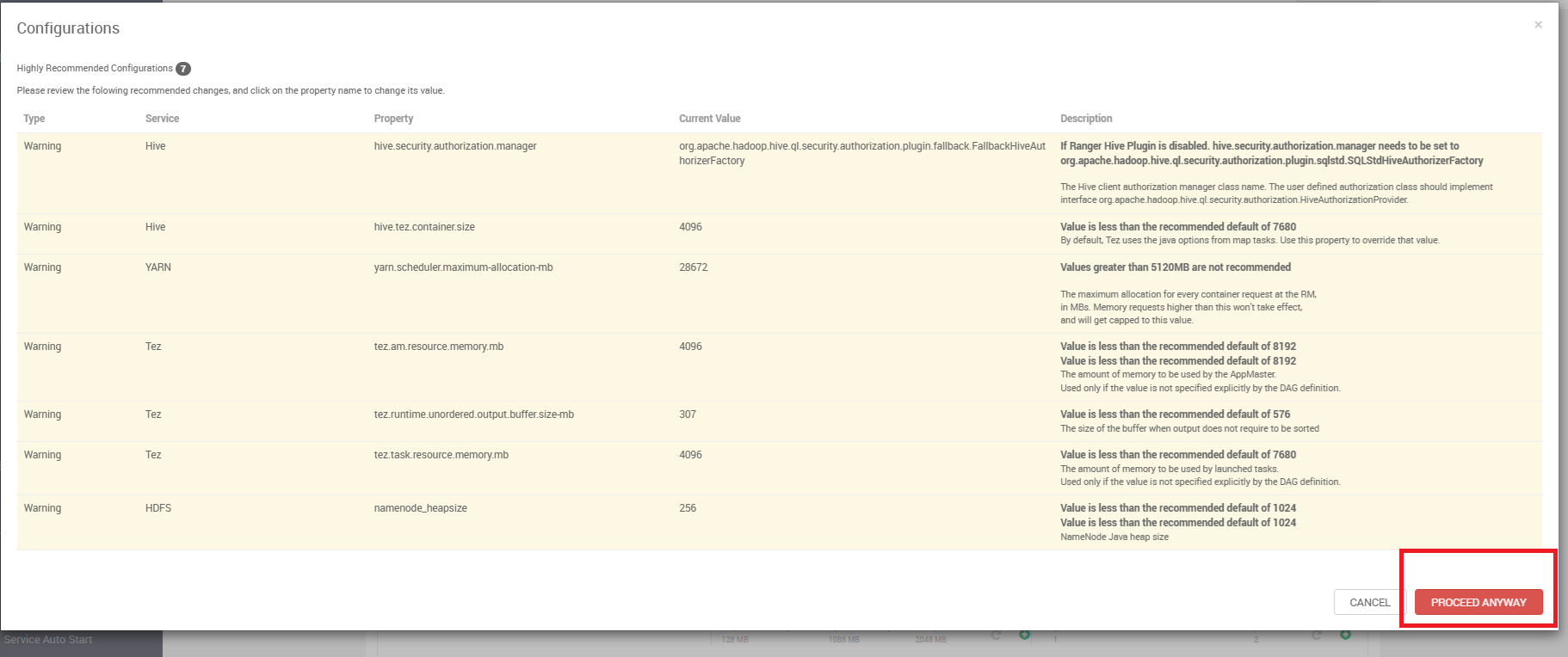The width and height of the screenshot is (1568, 657).
Task: Click the Description column header
Action: [x=1086, y=119]
